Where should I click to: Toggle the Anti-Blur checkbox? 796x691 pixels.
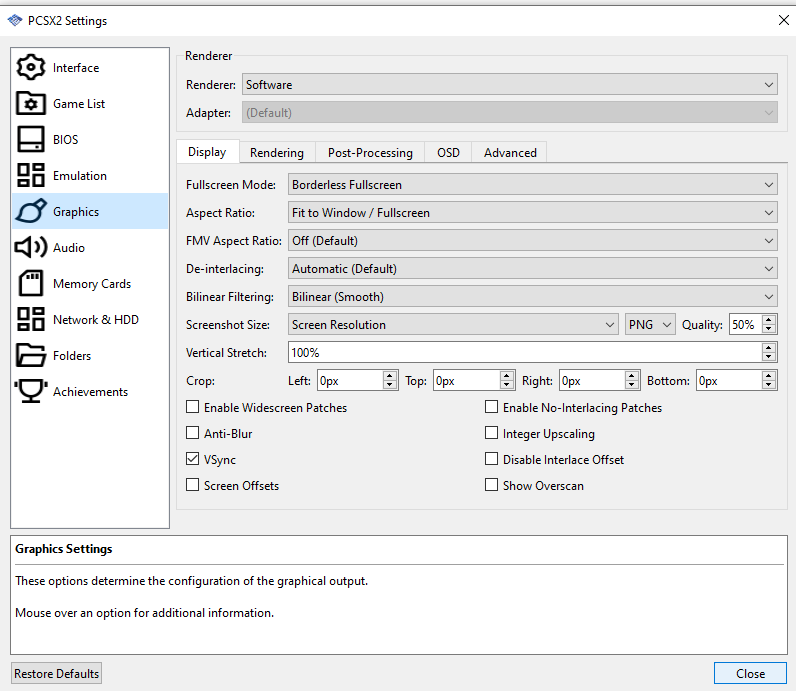click(192, 433)
